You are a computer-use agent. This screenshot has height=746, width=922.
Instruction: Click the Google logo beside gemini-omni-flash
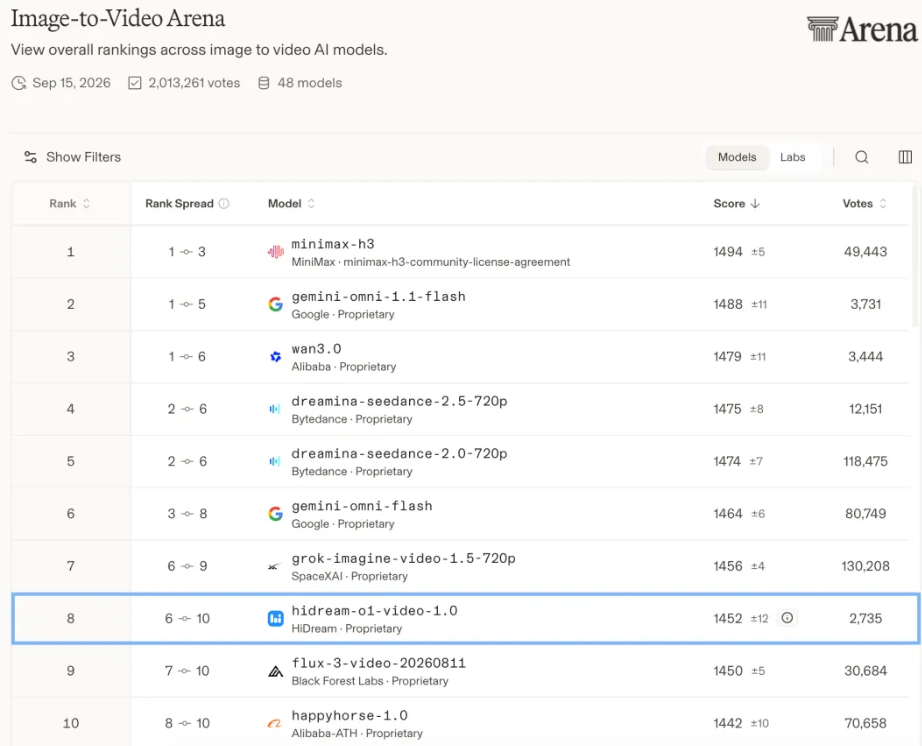[x=275, y=514]
